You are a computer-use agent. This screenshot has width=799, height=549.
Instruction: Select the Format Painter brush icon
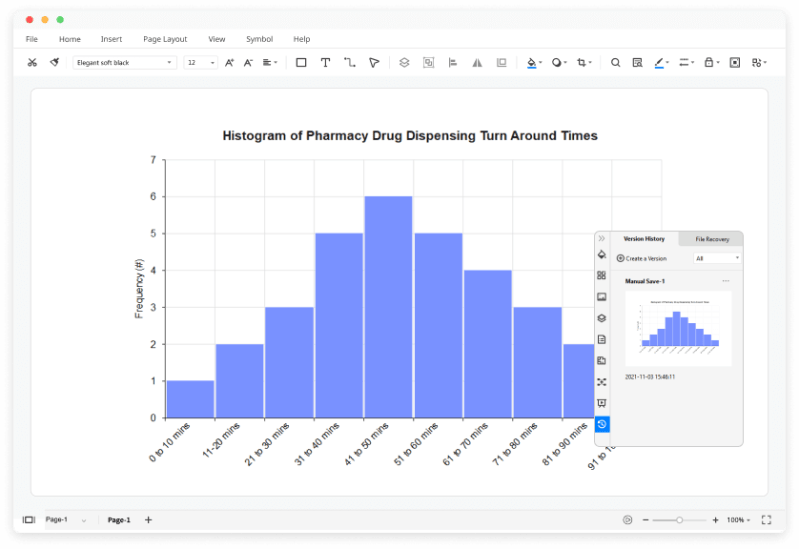(55, 62)
